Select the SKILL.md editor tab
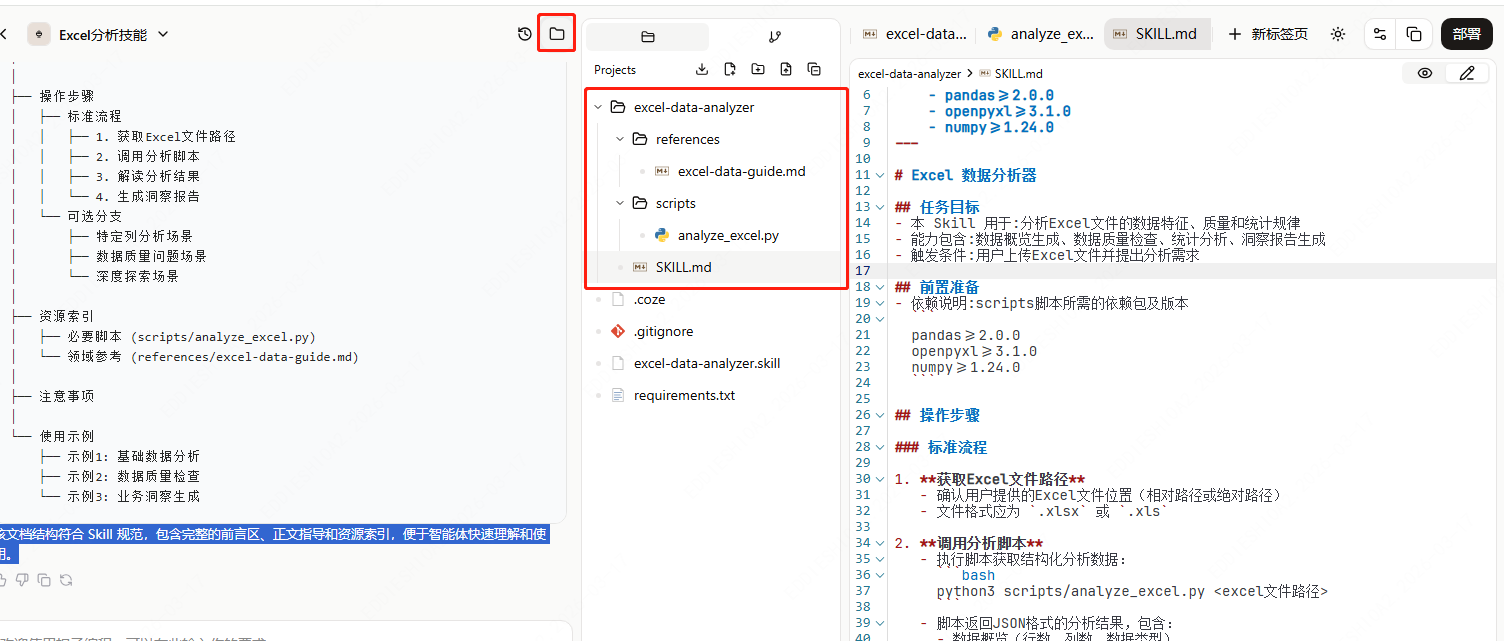1504x641 pixels. (x=1156, y=34)
